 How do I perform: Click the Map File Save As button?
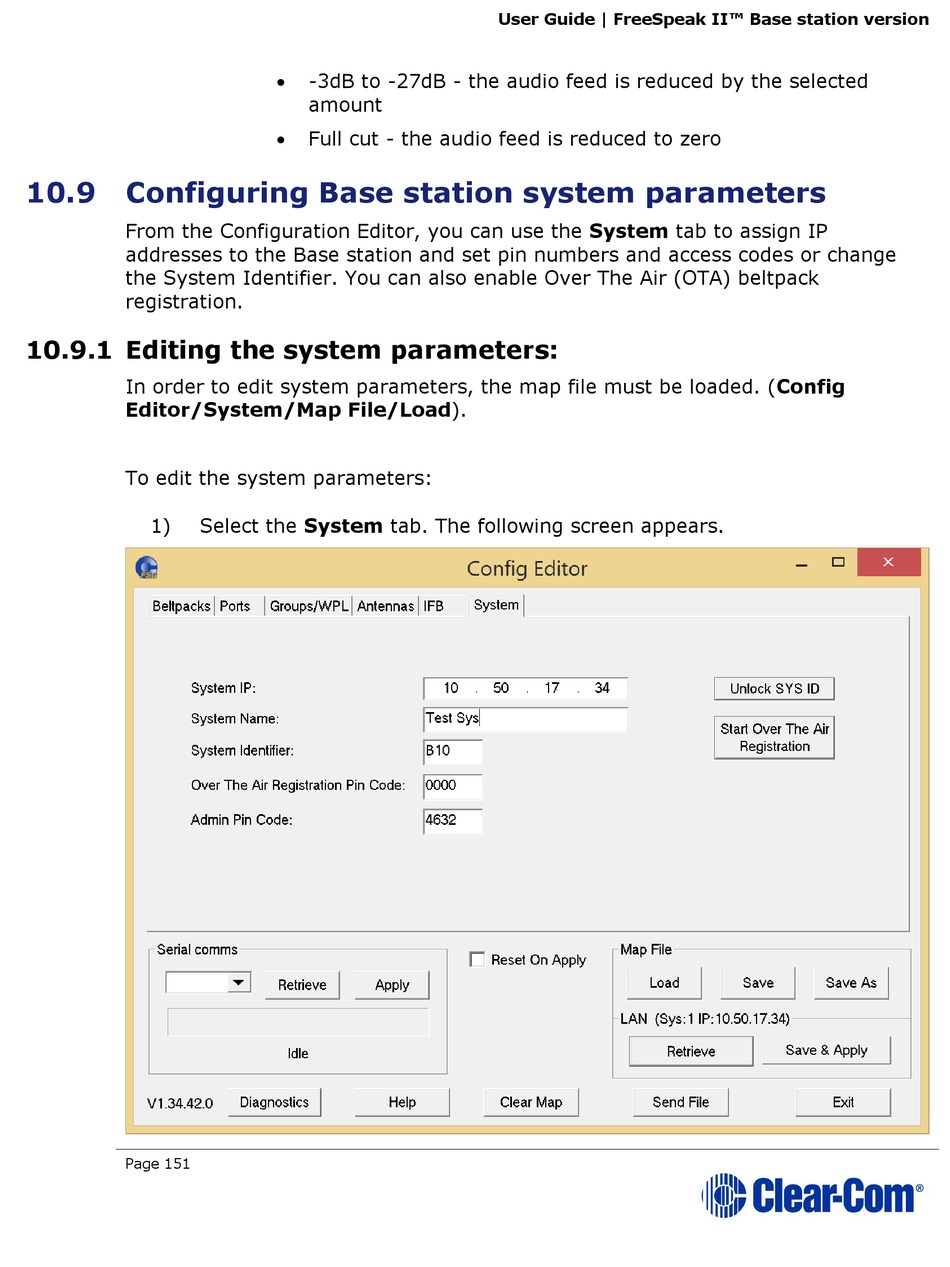coord(851,983)
